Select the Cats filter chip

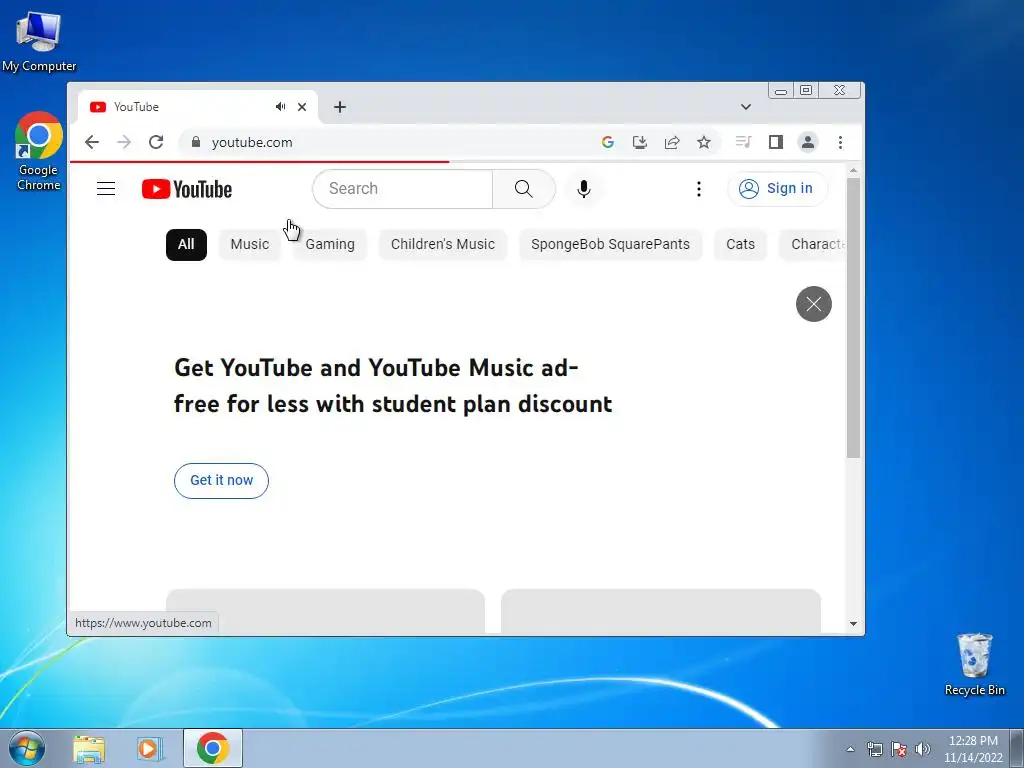tap(740, 245)
